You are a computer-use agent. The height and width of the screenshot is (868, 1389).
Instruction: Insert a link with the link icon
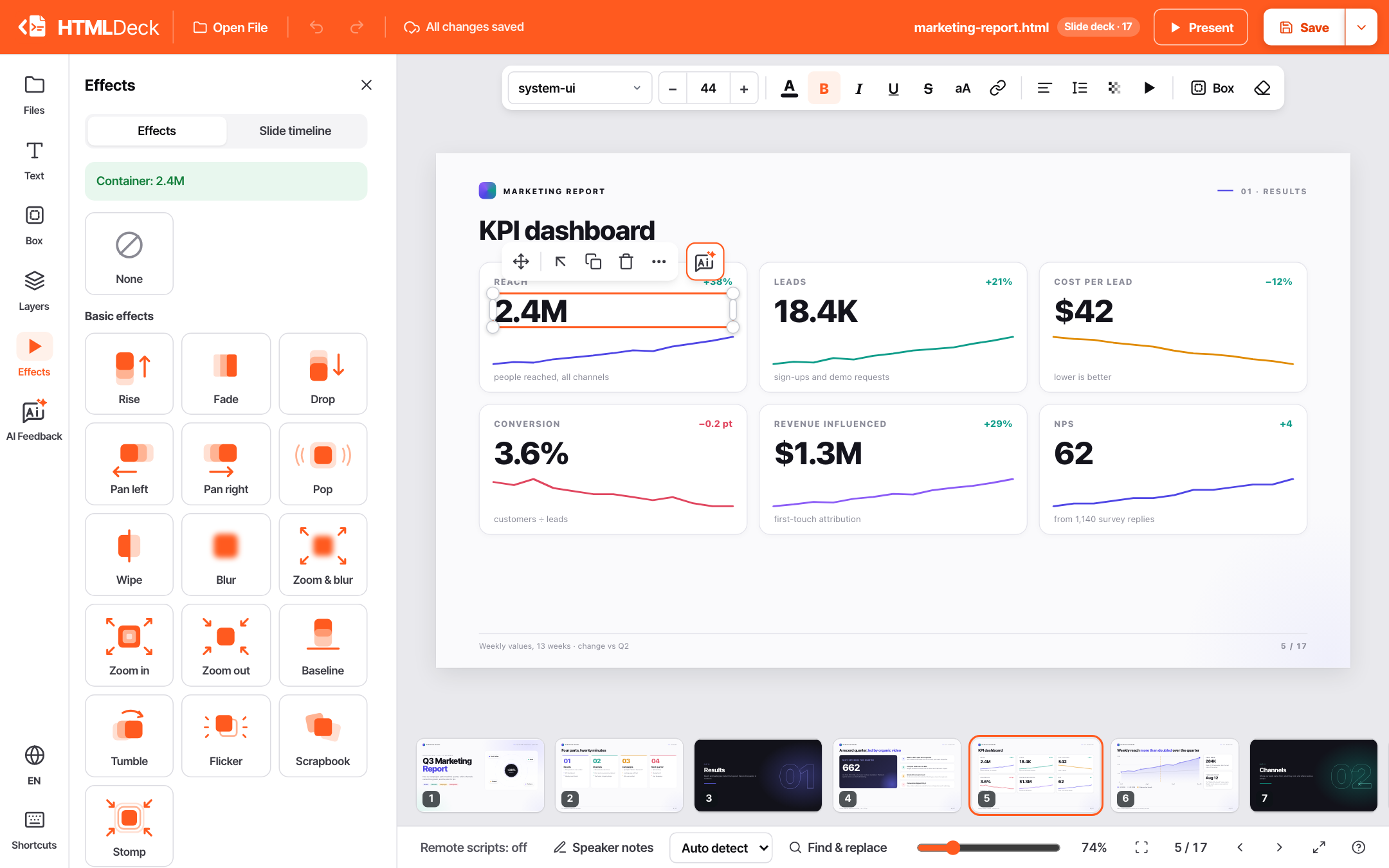pyautogui.click(x=997, y=88)
